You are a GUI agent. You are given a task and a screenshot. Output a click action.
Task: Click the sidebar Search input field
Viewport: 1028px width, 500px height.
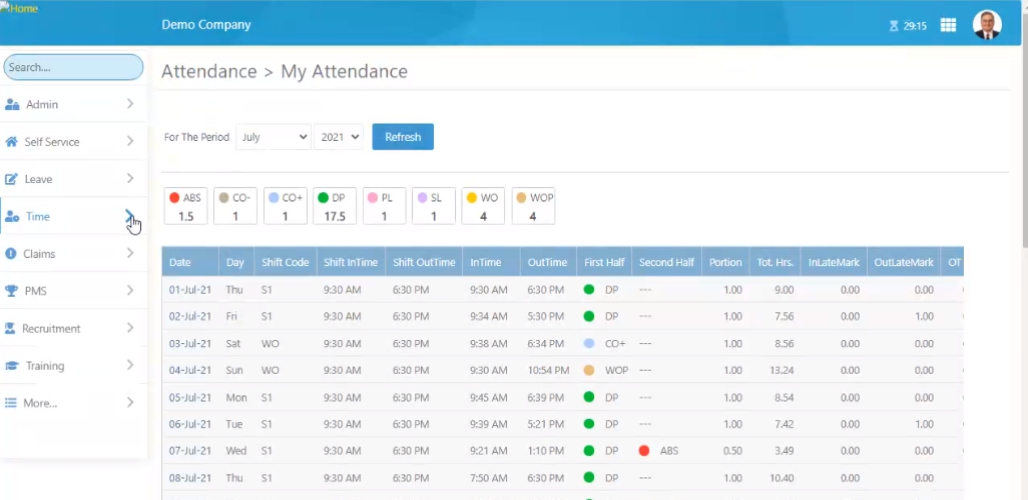[x=73, y=67]
